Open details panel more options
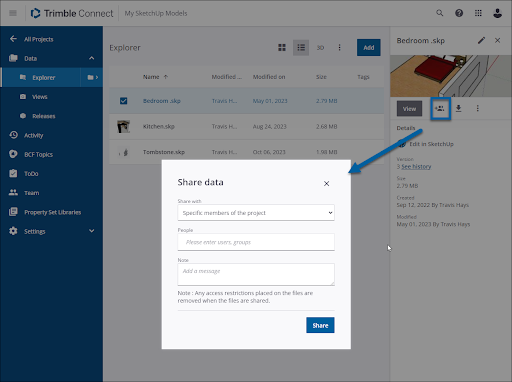Screen dimensions: 512x382 (478, 108)
